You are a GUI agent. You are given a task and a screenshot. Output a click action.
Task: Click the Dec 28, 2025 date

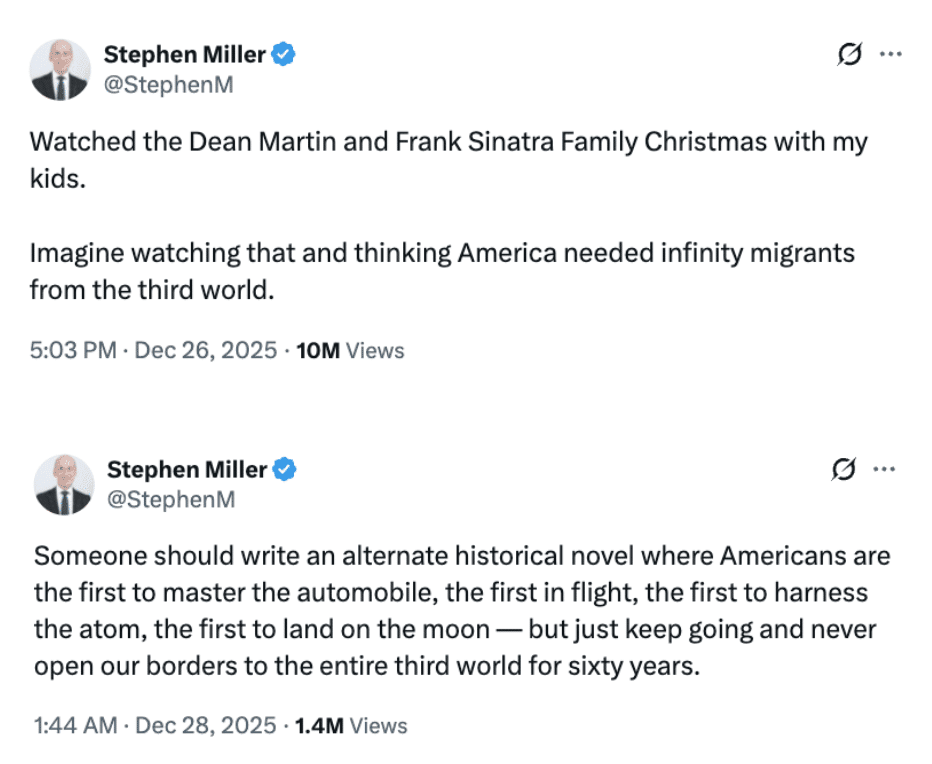[207, 725]
